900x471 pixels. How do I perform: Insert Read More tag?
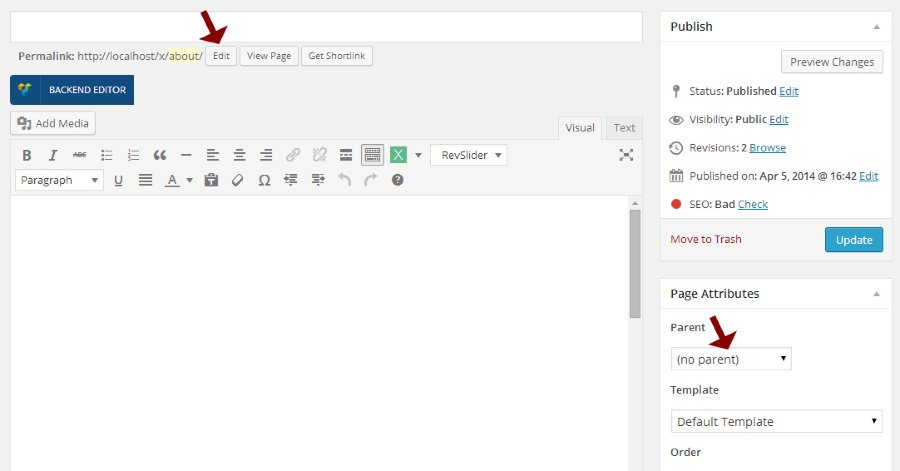pos(346,155)
